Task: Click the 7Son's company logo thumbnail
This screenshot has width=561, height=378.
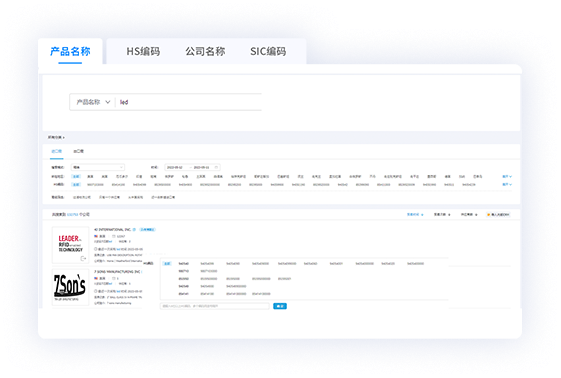Action: point(70,287)
